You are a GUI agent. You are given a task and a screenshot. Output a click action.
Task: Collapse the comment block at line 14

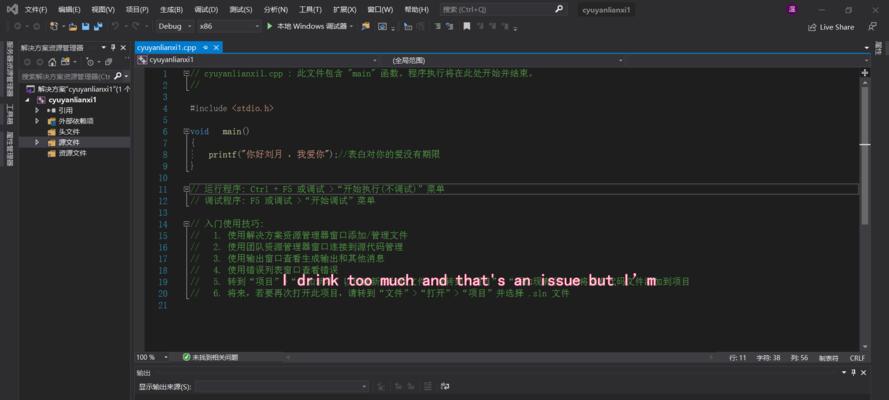[x=187, y=224]
